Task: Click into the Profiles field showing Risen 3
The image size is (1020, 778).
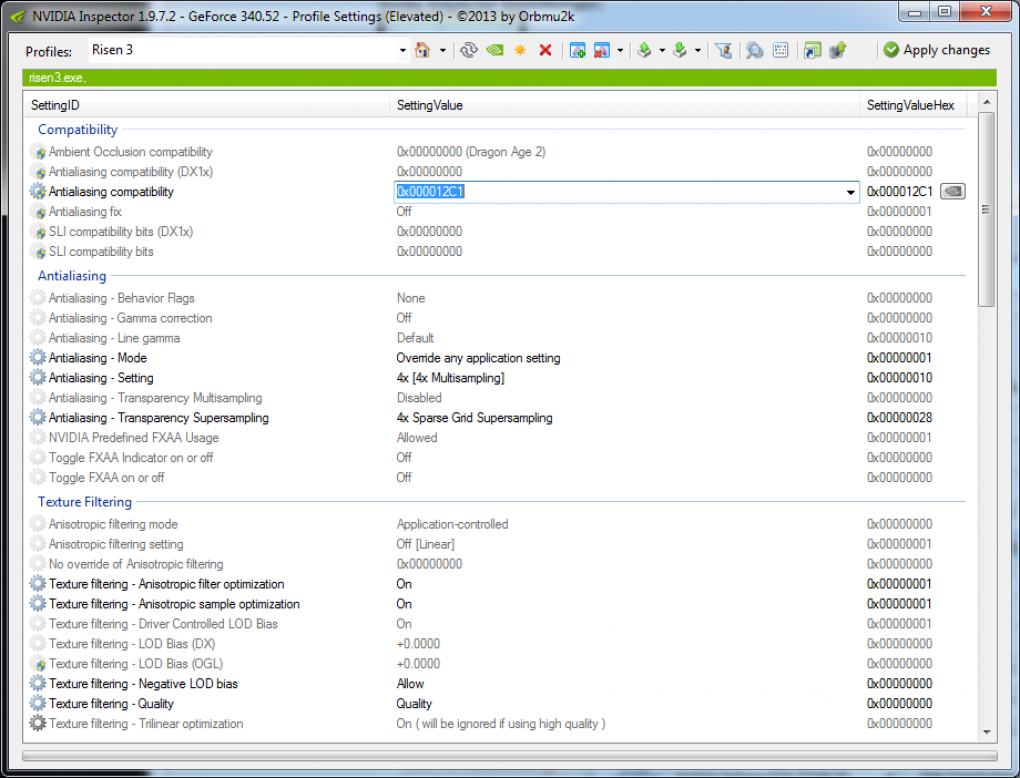Action: pyautogui.click(x=242, y=50)
